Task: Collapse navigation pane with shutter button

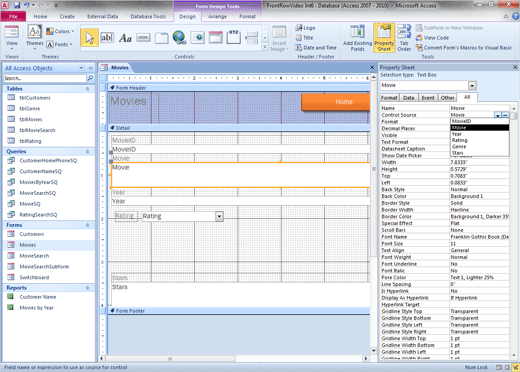Action: [x=90, y=68]
